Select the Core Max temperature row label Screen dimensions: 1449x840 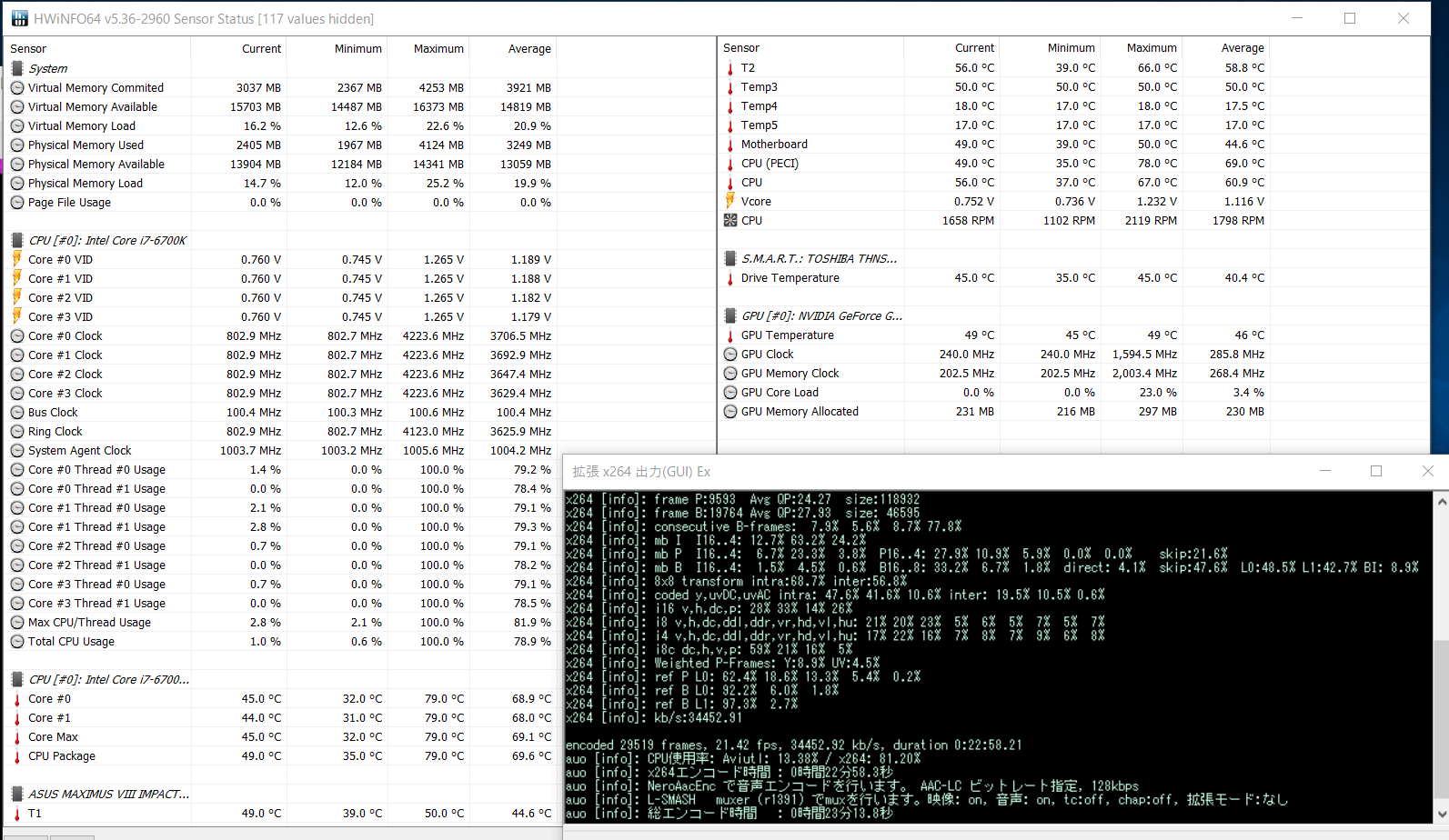(53, 736)
